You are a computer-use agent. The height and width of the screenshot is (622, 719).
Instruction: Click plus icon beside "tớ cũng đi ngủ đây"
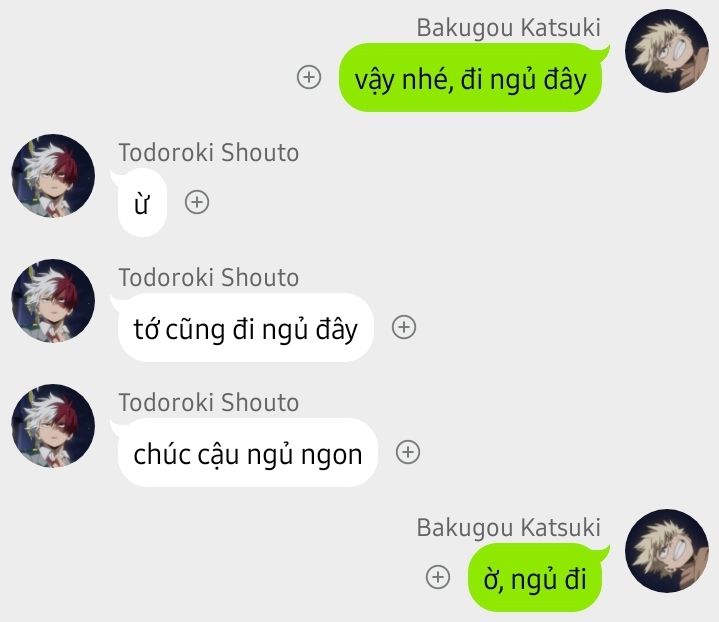click(404, 327)
